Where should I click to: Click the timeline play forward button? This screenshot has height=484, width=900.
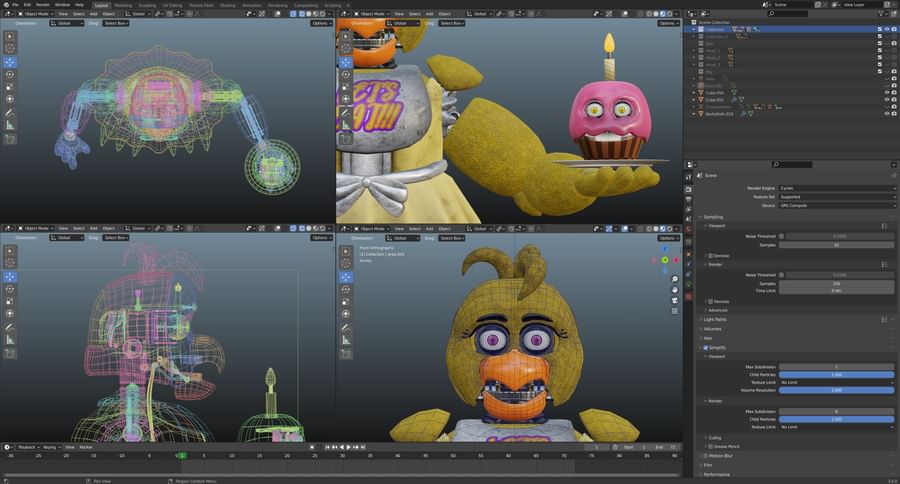pos(348,447)
